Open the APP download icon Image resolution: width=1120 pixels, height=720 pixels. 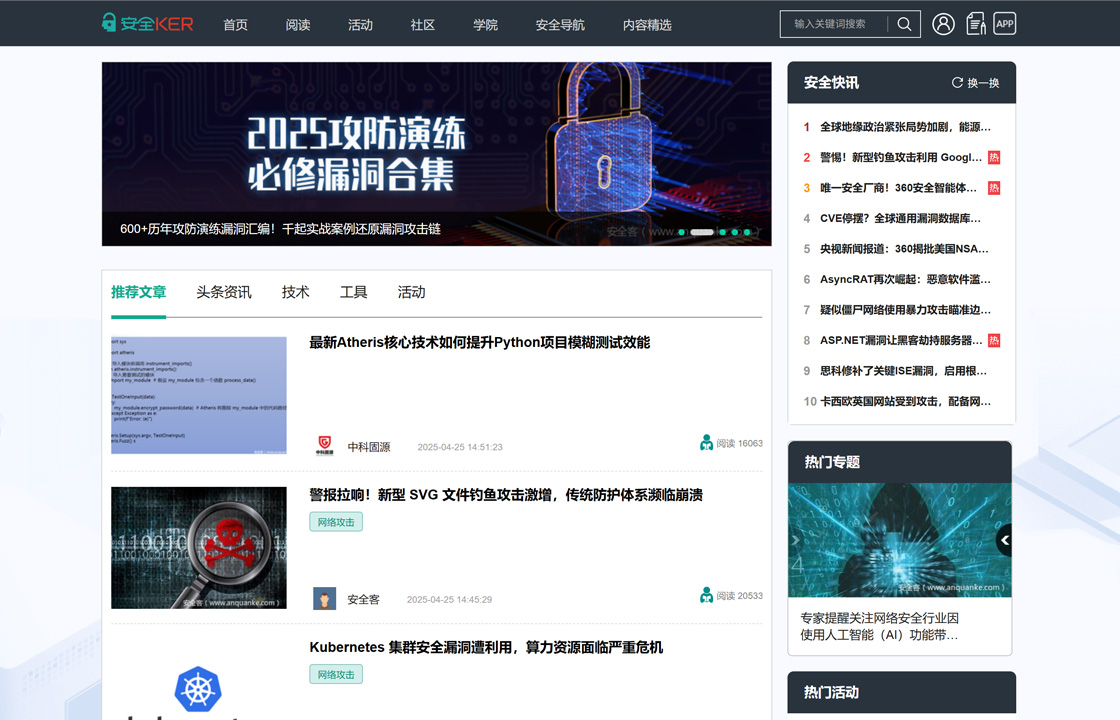pyautogui.click(x=1004, y=24)
